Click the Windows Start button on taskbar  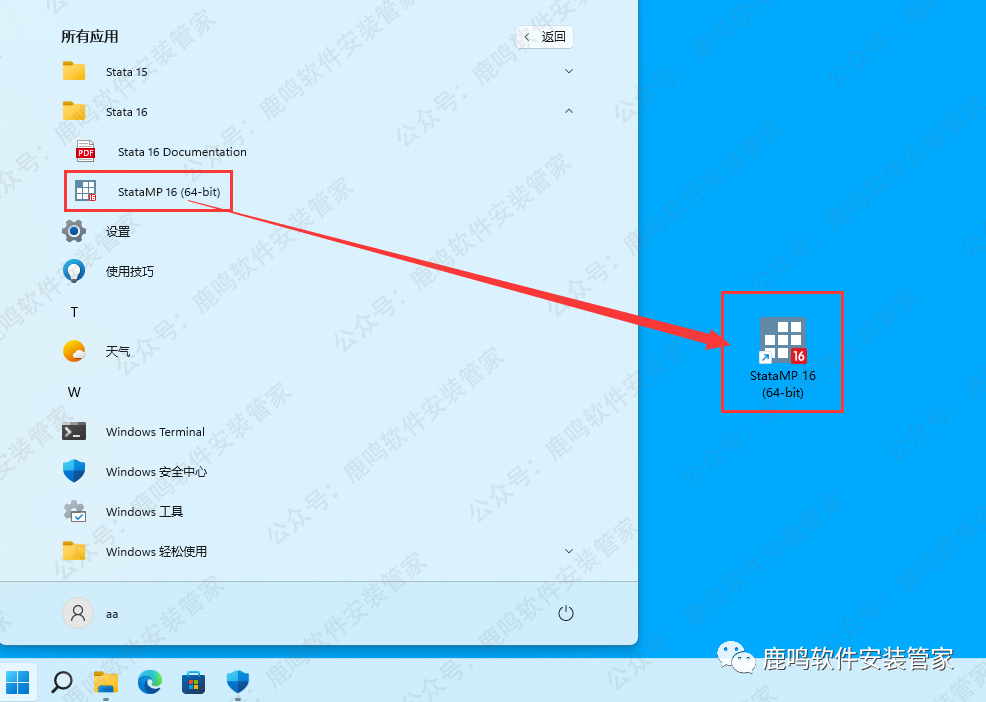pyautogui.click(x=19, y=682)
